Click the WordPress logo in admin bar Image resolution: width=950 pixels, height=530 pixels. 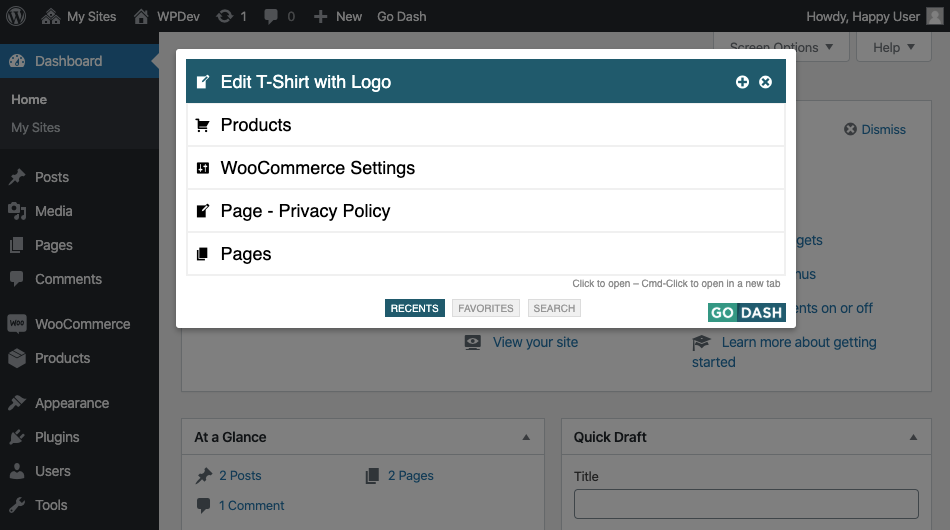click(16, 16)
